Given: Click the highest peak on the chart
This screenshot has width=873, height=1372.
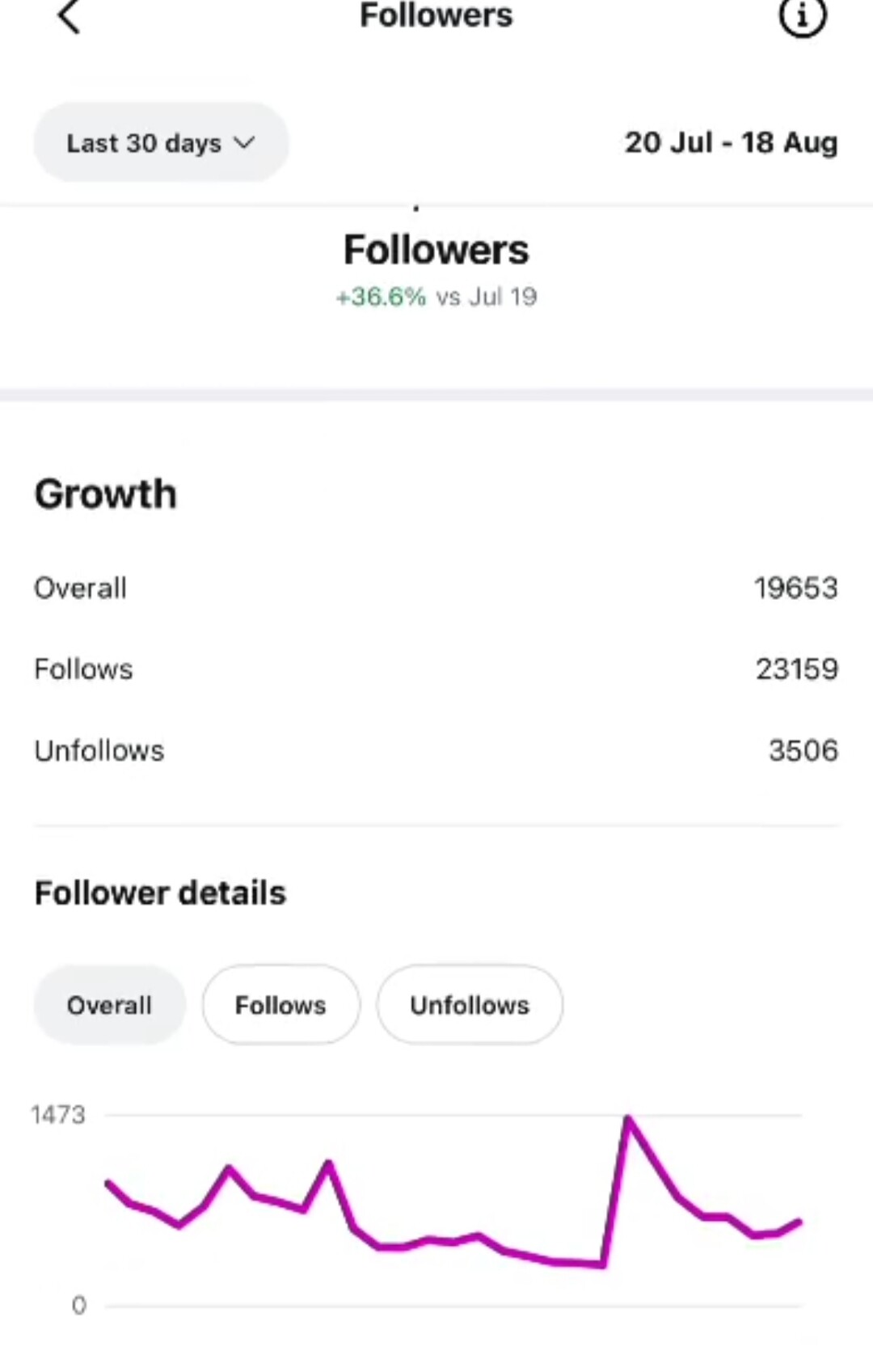Looking at the screenshot, I should click(628, 1119).
